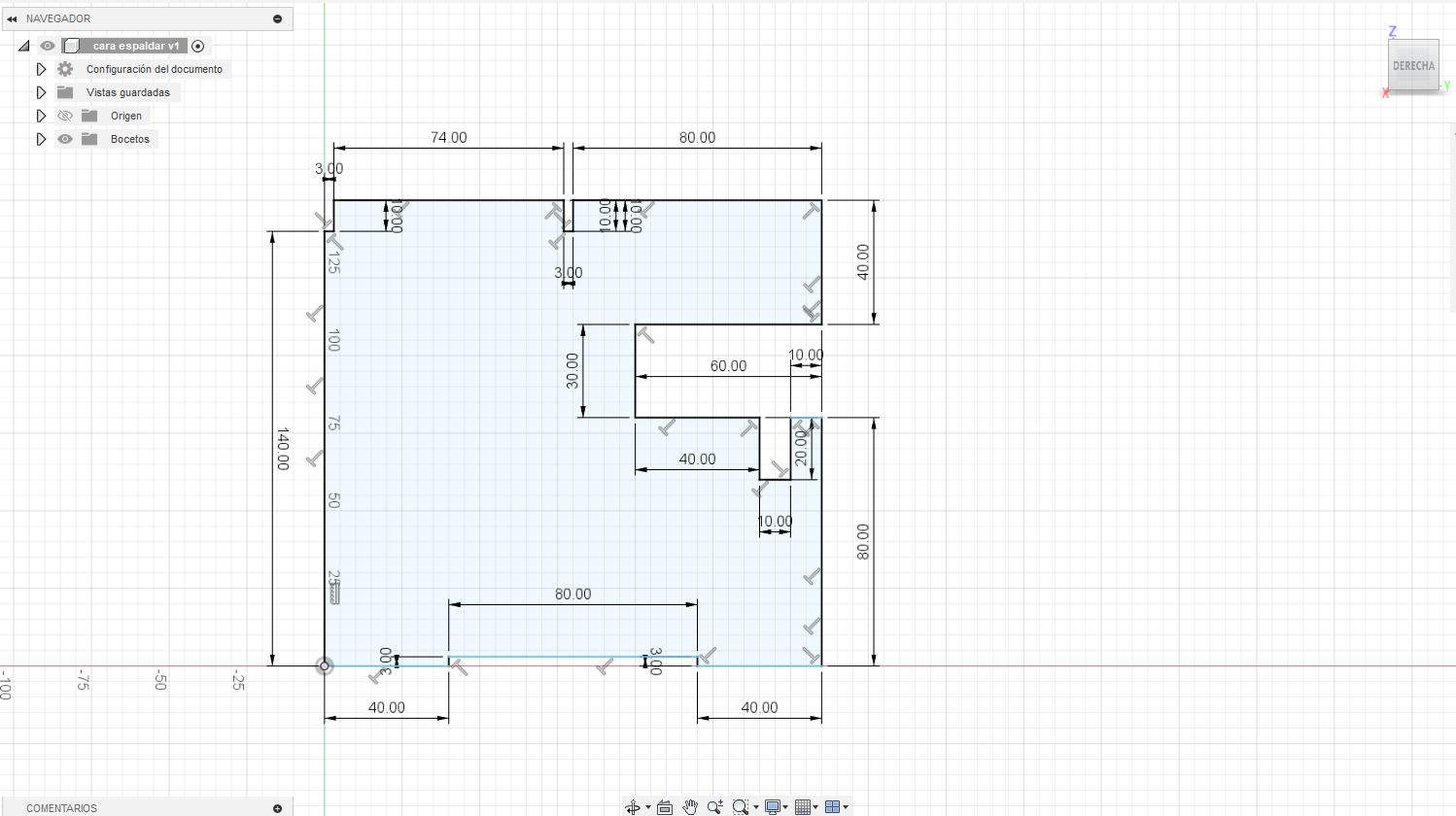Expand the COMENTARIOS panel with plus button
Screen dimensions: 1456x816
pos(277,808)
